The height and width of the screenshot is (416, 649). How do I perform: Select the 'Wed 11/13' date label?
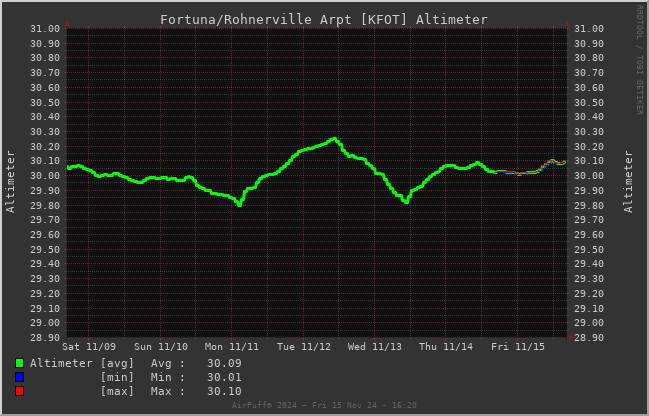pyautogui.click(x=375, y=346)
